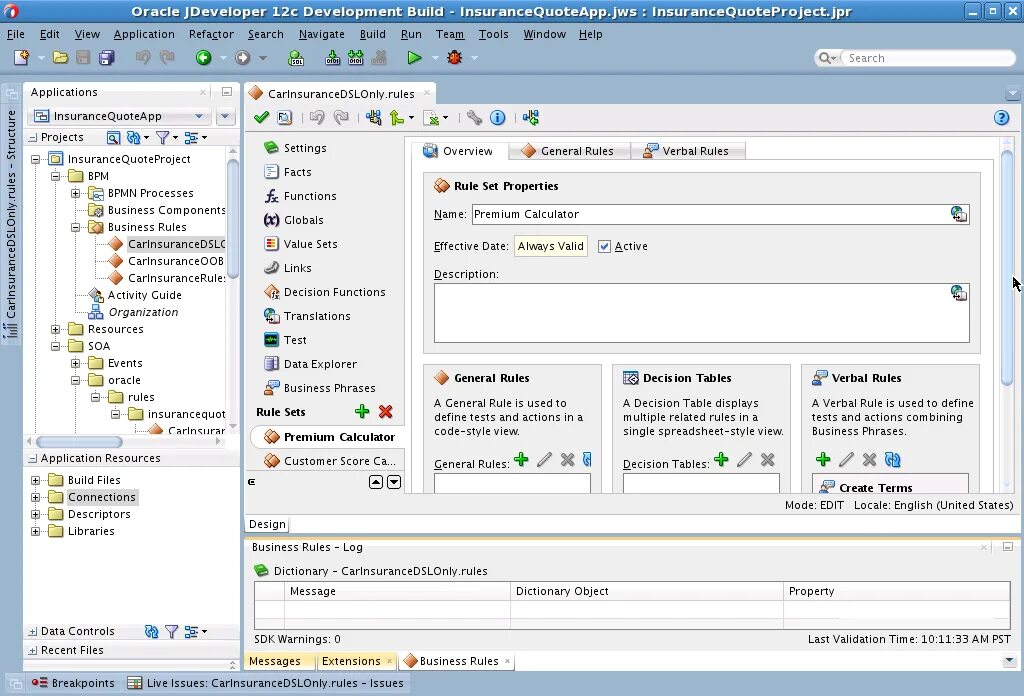Click the Data Controls refresh icon
This screenshot has width=1024, height=696.
click(x=152, y=631)
